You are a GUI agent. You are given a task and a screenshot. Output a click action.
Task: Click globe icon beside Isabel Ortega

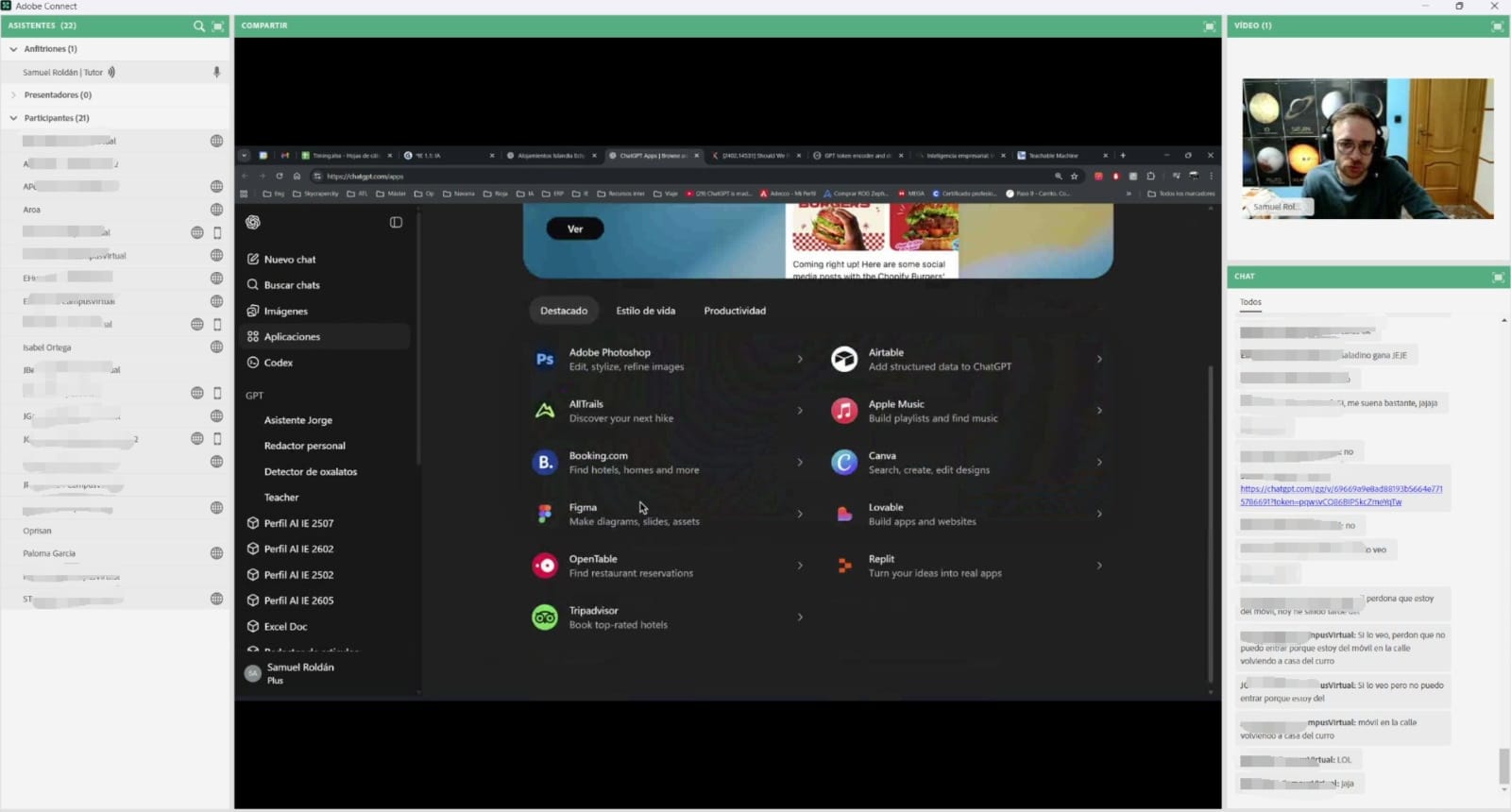[x=216, y=347]
